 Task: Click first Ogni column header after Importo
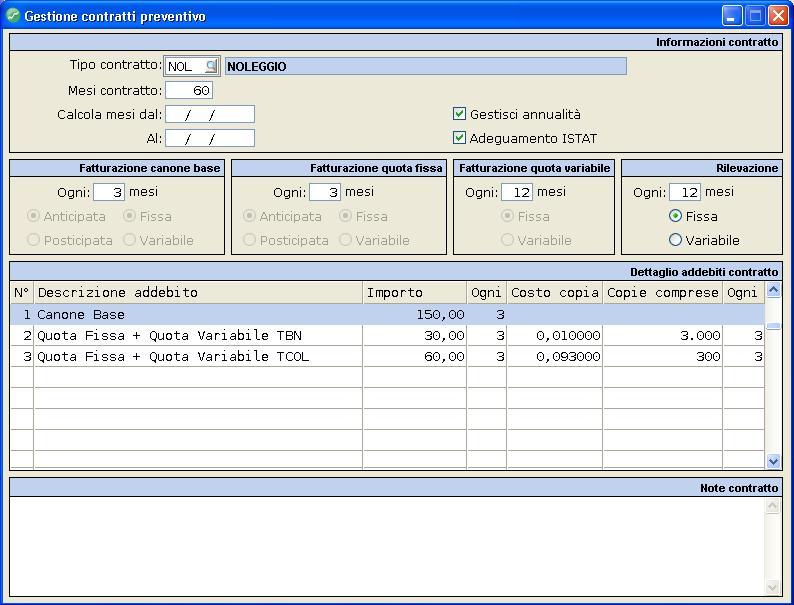487,293
